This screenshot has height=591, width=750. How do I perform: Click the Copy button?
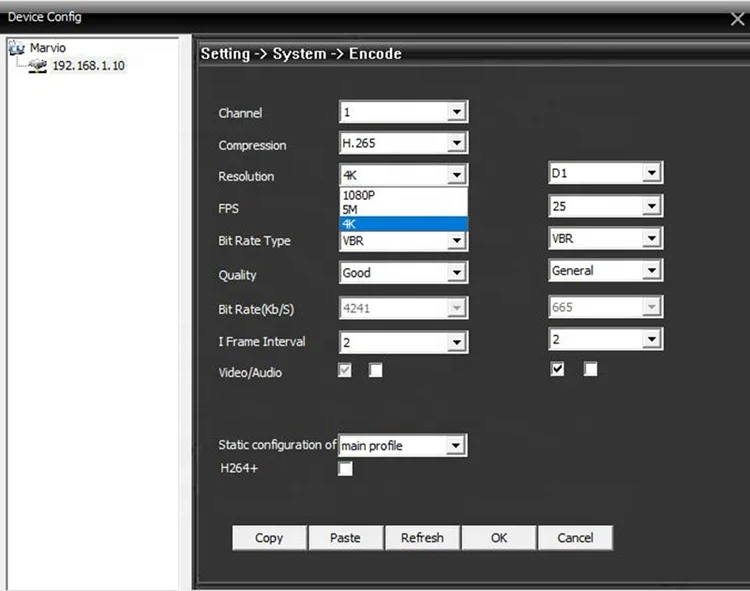point(269,538)
